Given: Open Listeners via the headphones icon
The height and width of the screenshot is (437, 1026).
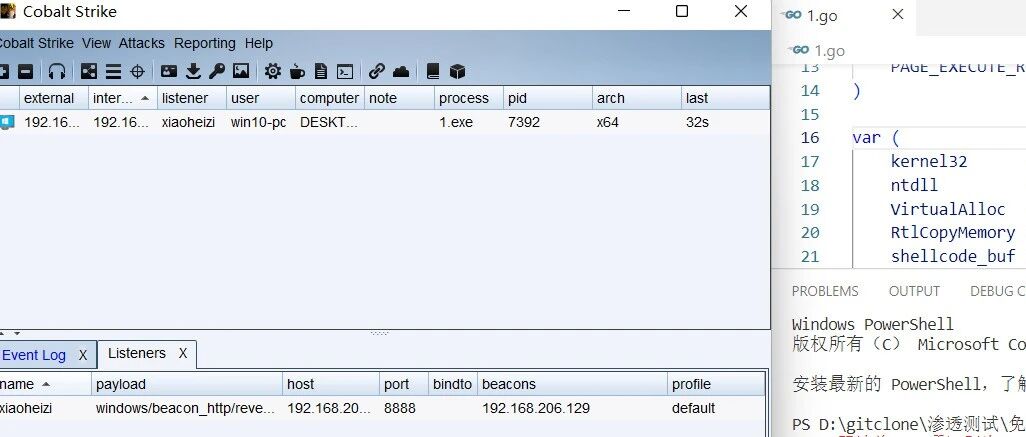Looking at the screenshot, I should 57,71.
